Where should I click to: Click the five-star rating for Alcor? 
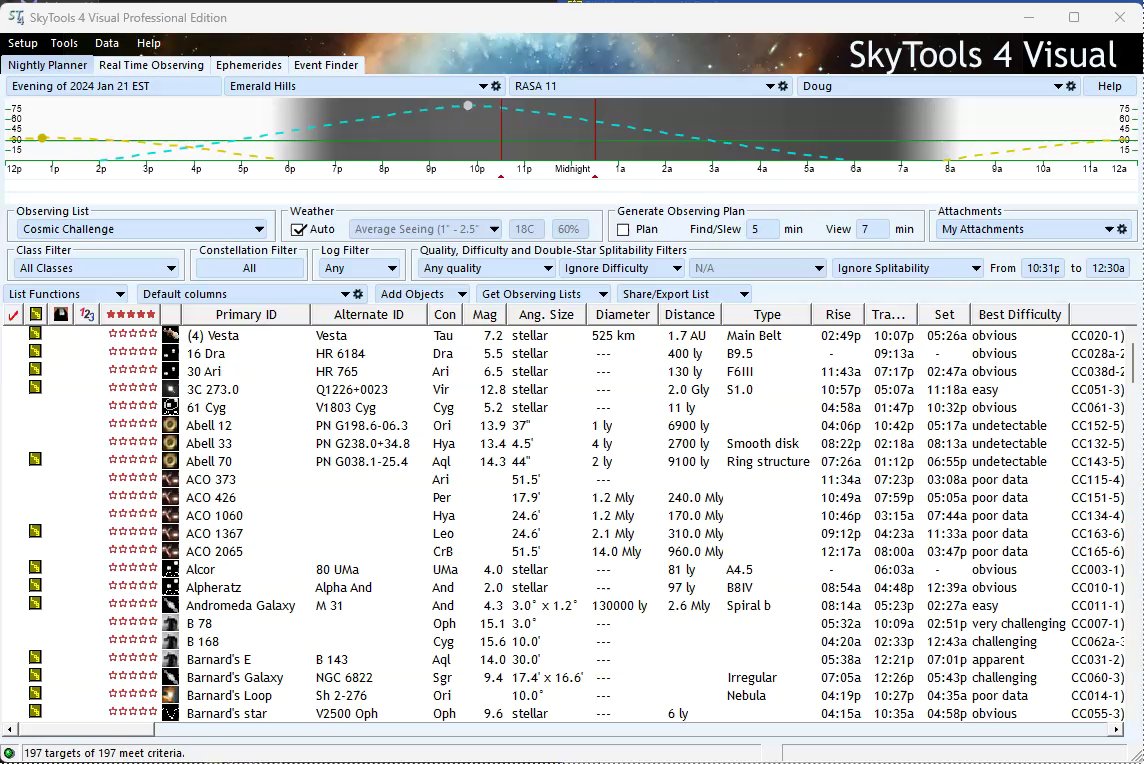pos(133,568)
